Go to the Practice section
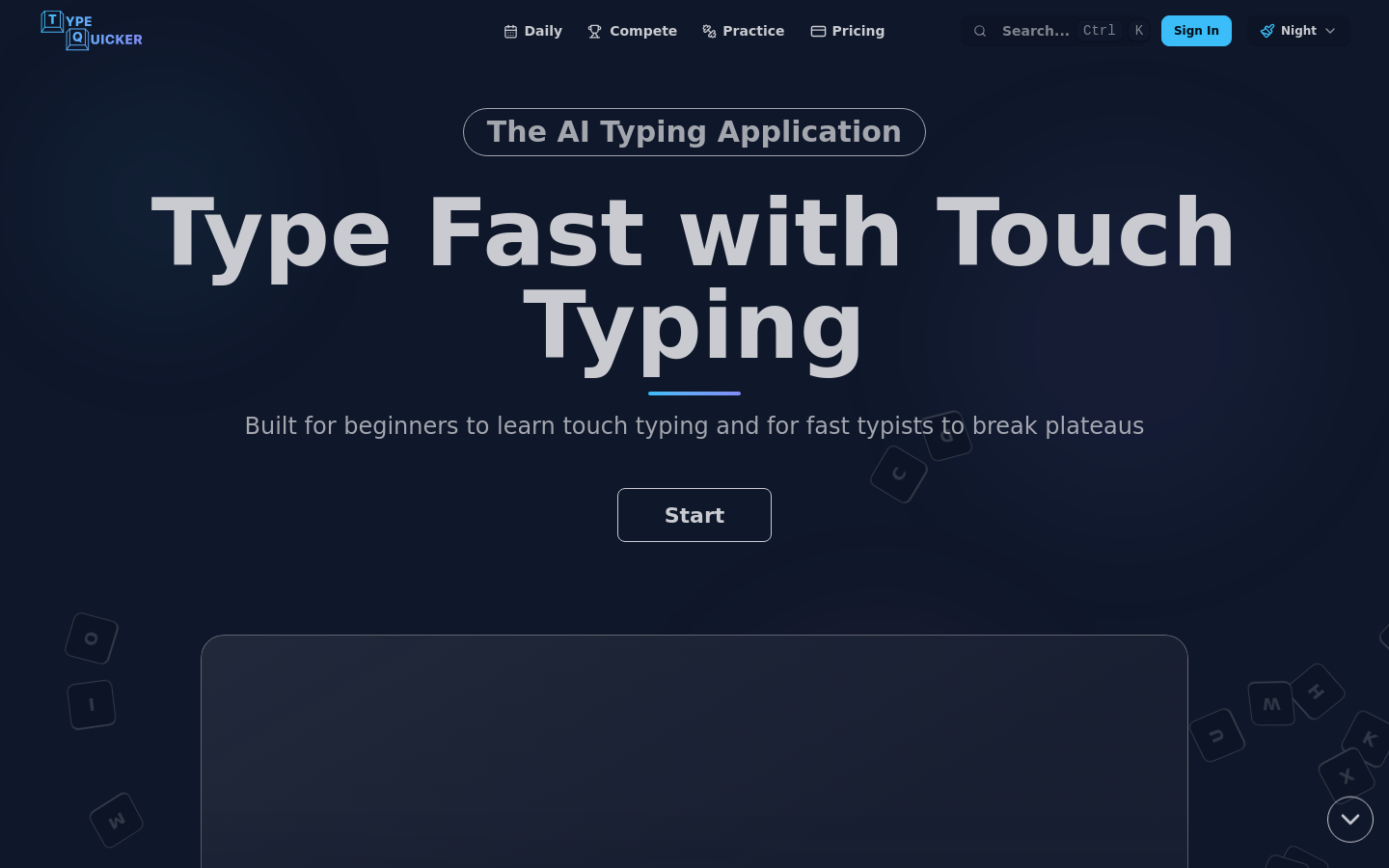This screenshot has height=868, width=1389. point(743,31)
